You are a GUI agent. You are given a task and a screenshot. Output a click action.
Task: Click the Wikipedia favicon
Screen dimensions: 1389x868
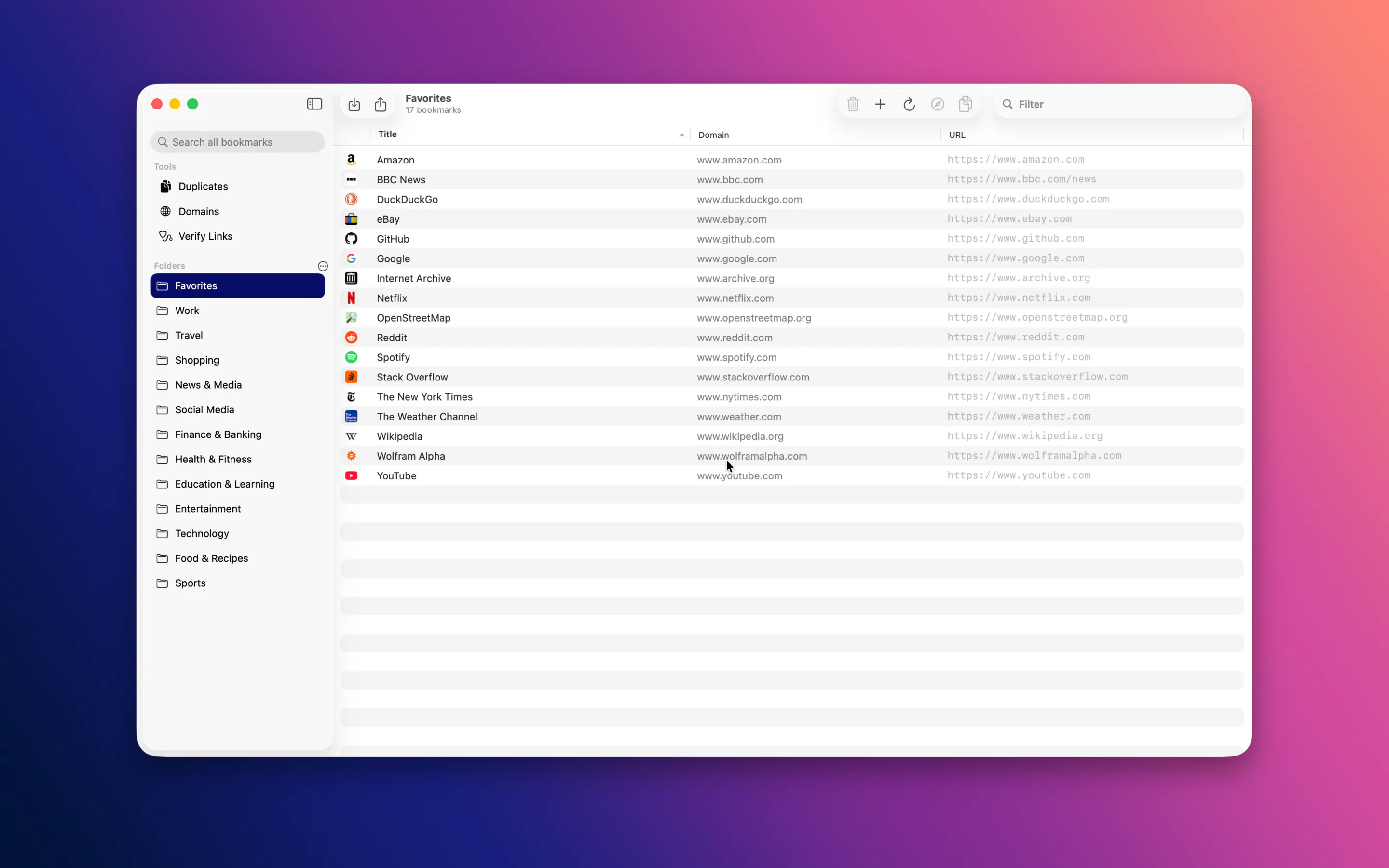[x=351, y=436]
